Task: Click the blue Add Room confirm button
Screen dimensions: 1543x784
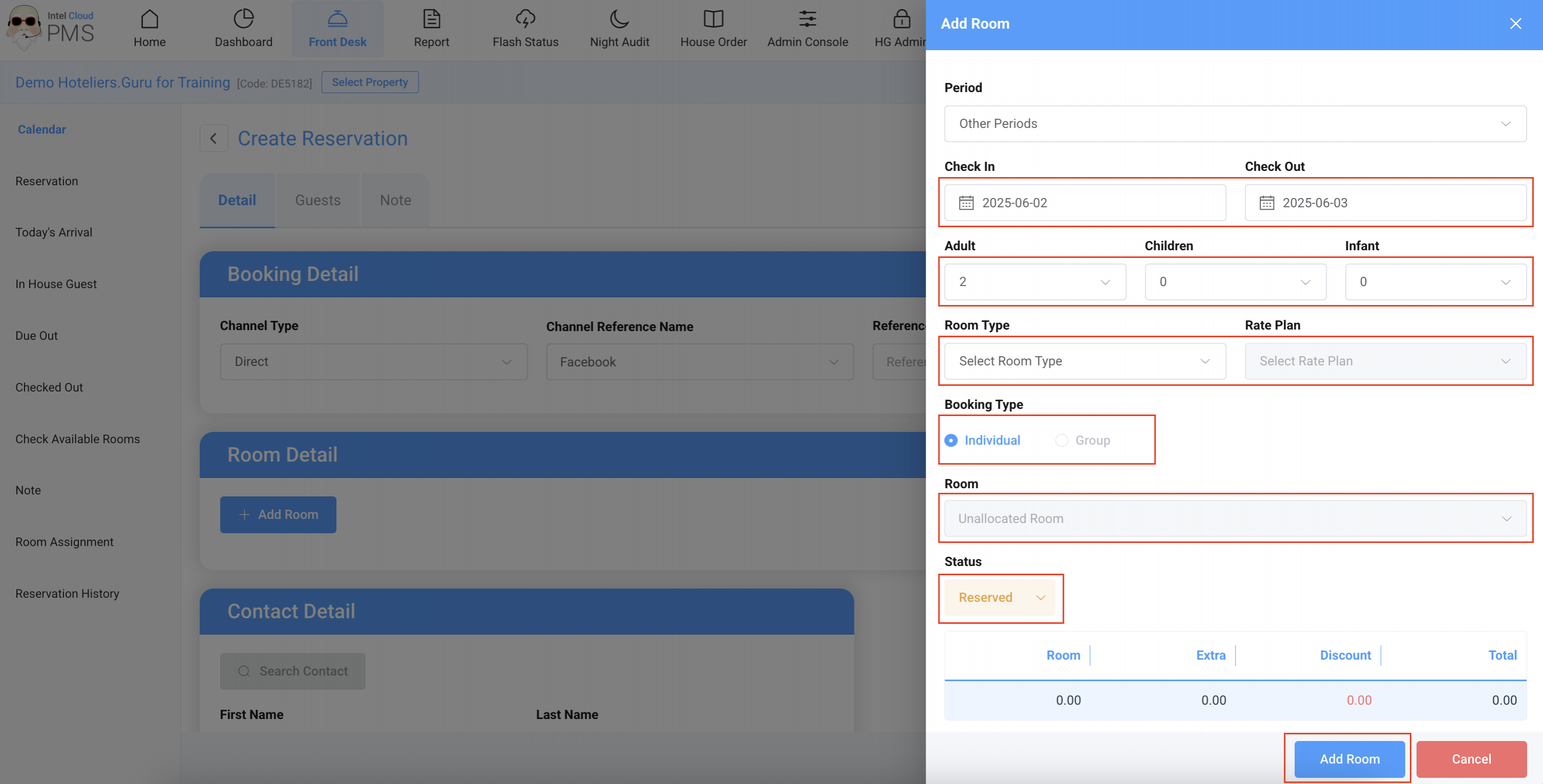Action: (x=1349, y=759)
